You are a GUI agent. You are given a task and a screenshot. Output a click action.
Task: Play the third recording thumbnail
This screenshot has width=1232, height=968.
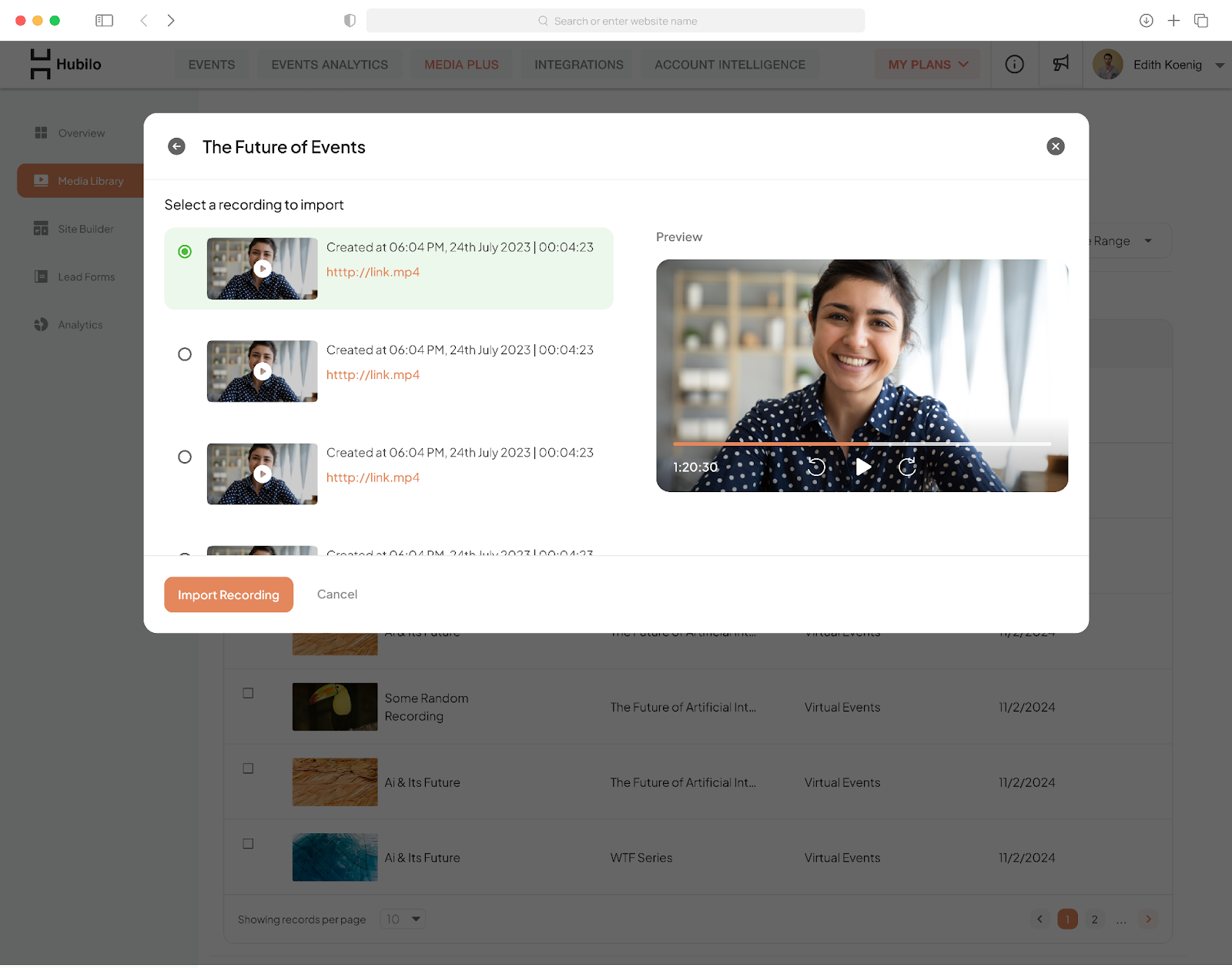(x=263, y=474)
